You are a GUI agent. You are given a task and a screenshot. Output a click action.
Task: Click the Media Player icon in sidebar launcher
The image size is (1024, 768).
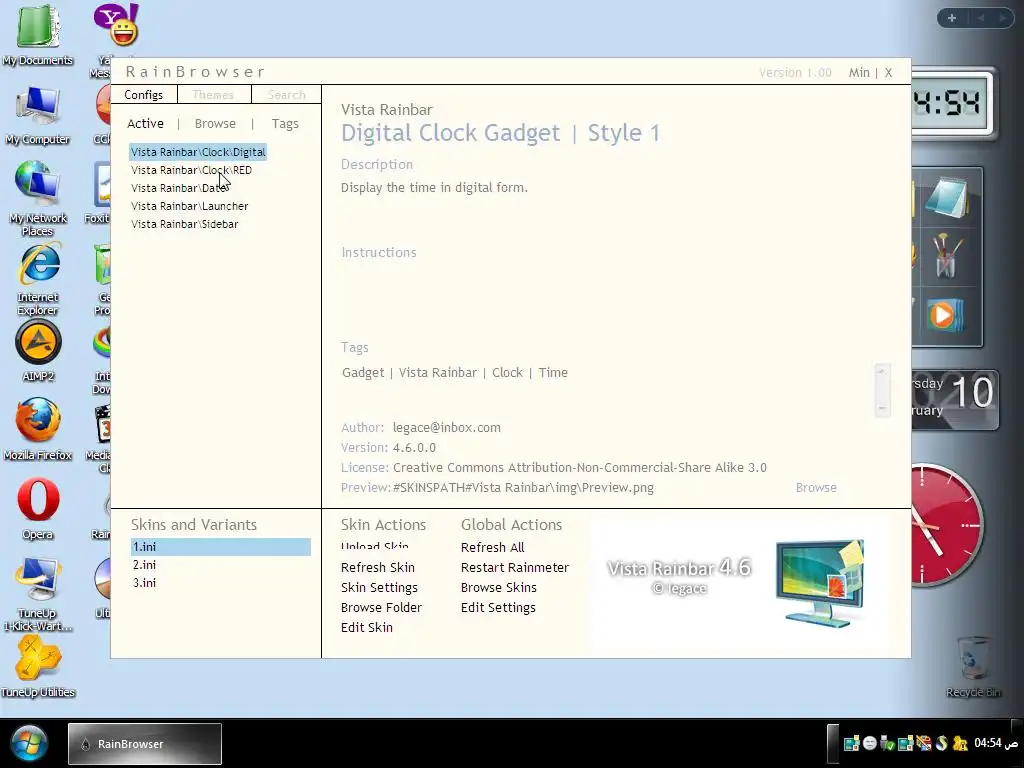[944, 315]
